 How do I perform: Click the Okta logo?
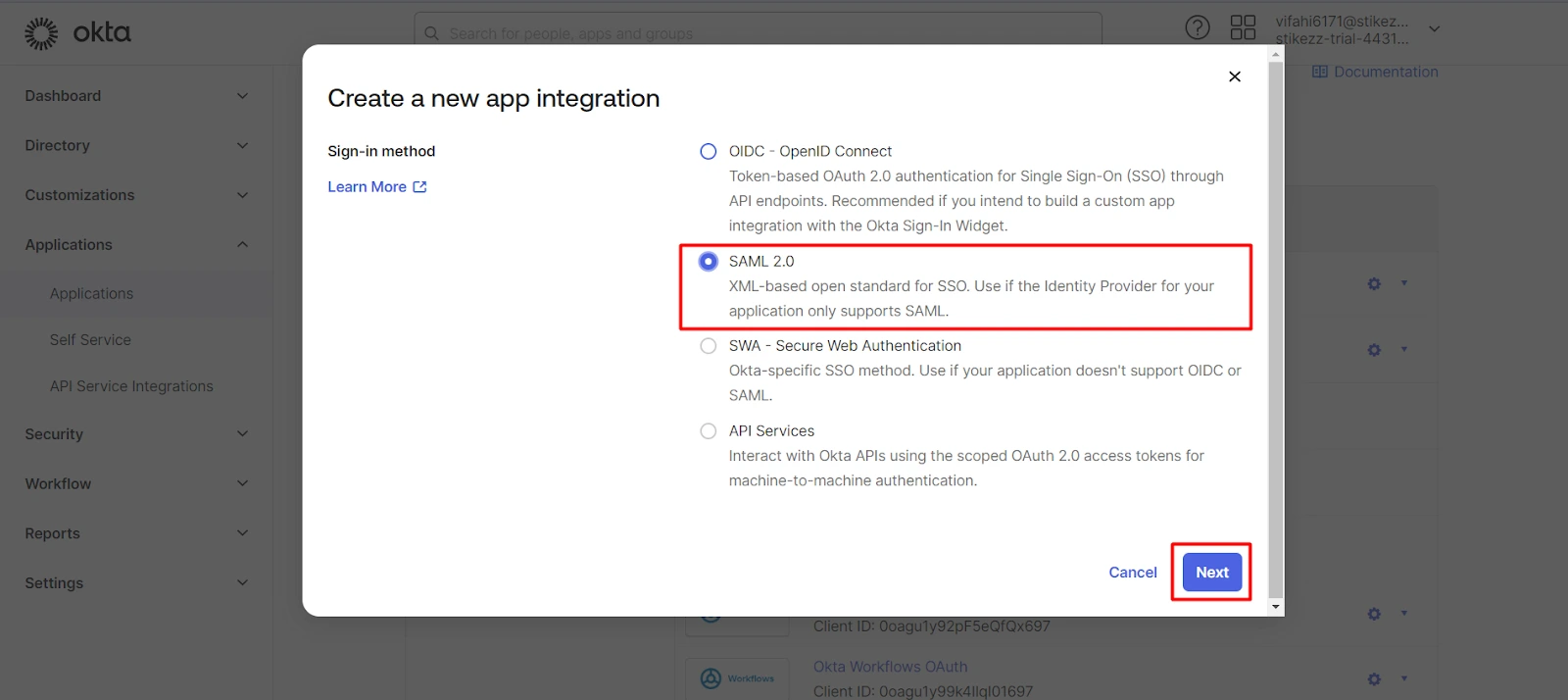77,32
